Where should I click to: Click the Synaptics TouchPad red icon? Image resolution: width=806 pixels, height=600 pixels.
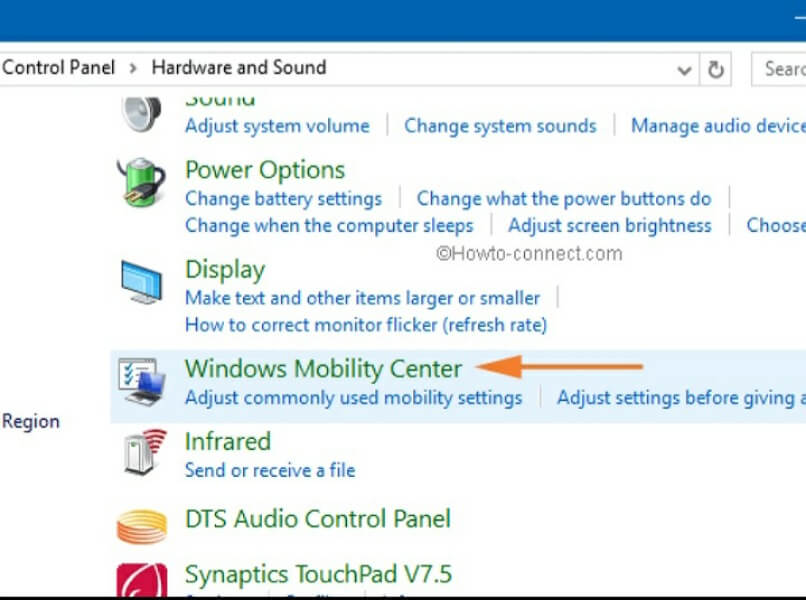pos(141,580)
